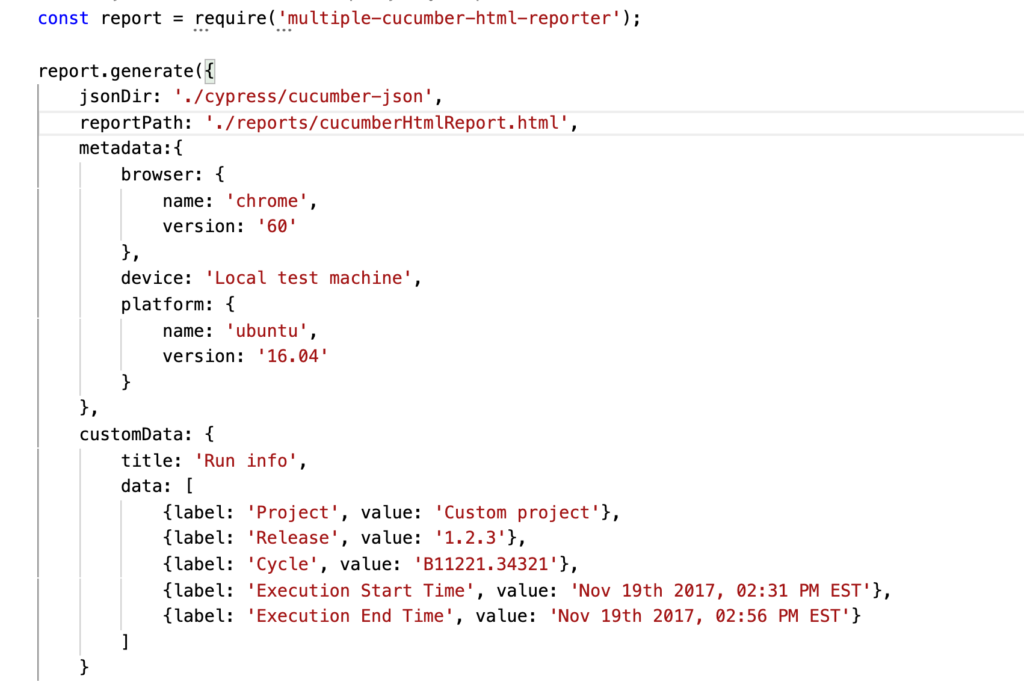
Task: Click the 'metadata' property name
Action: [125, 148]
